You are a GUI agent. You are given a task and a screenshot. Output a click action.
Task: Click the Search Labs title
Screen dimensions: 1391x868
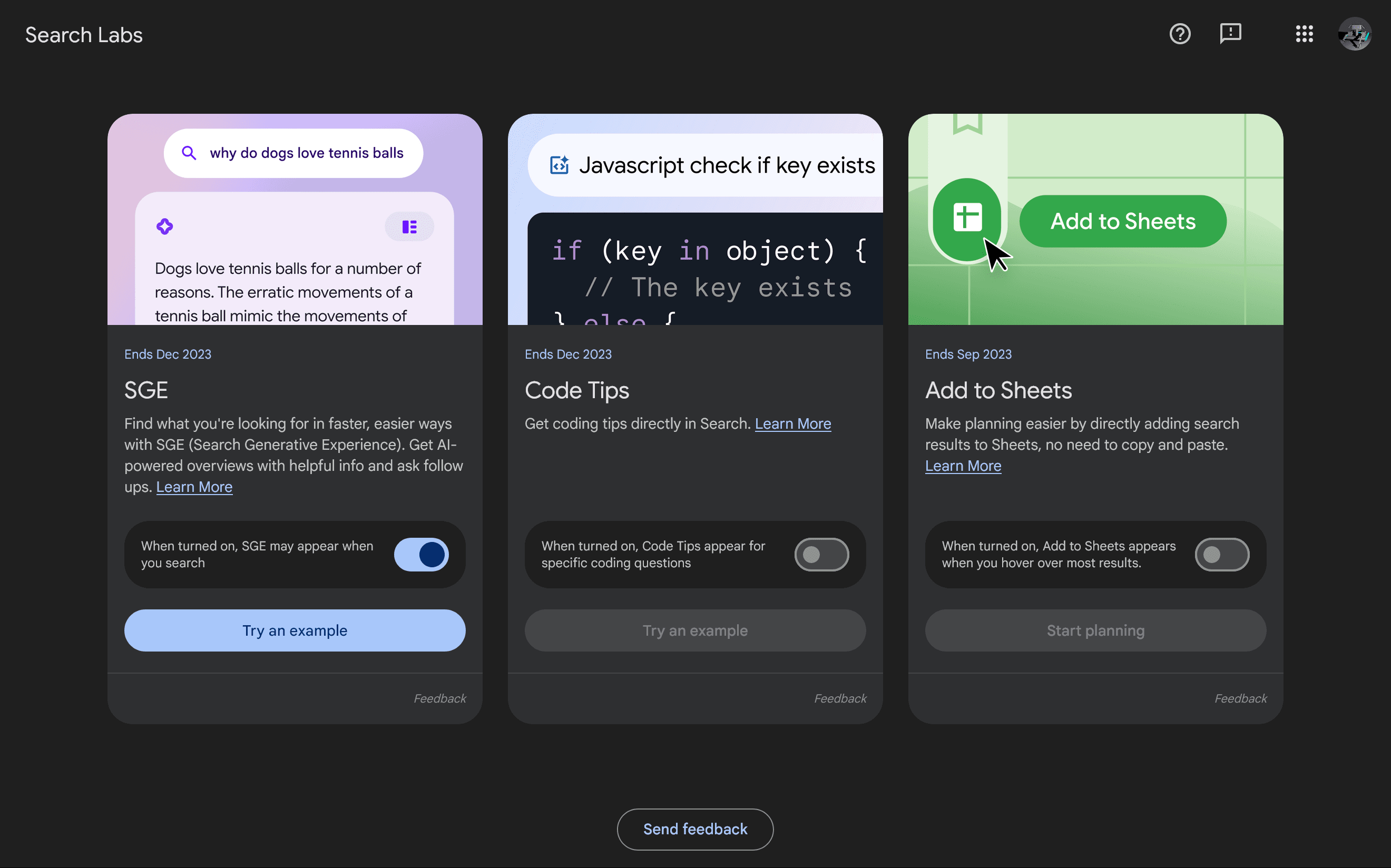pyautogui.click(x=84, y=35)
